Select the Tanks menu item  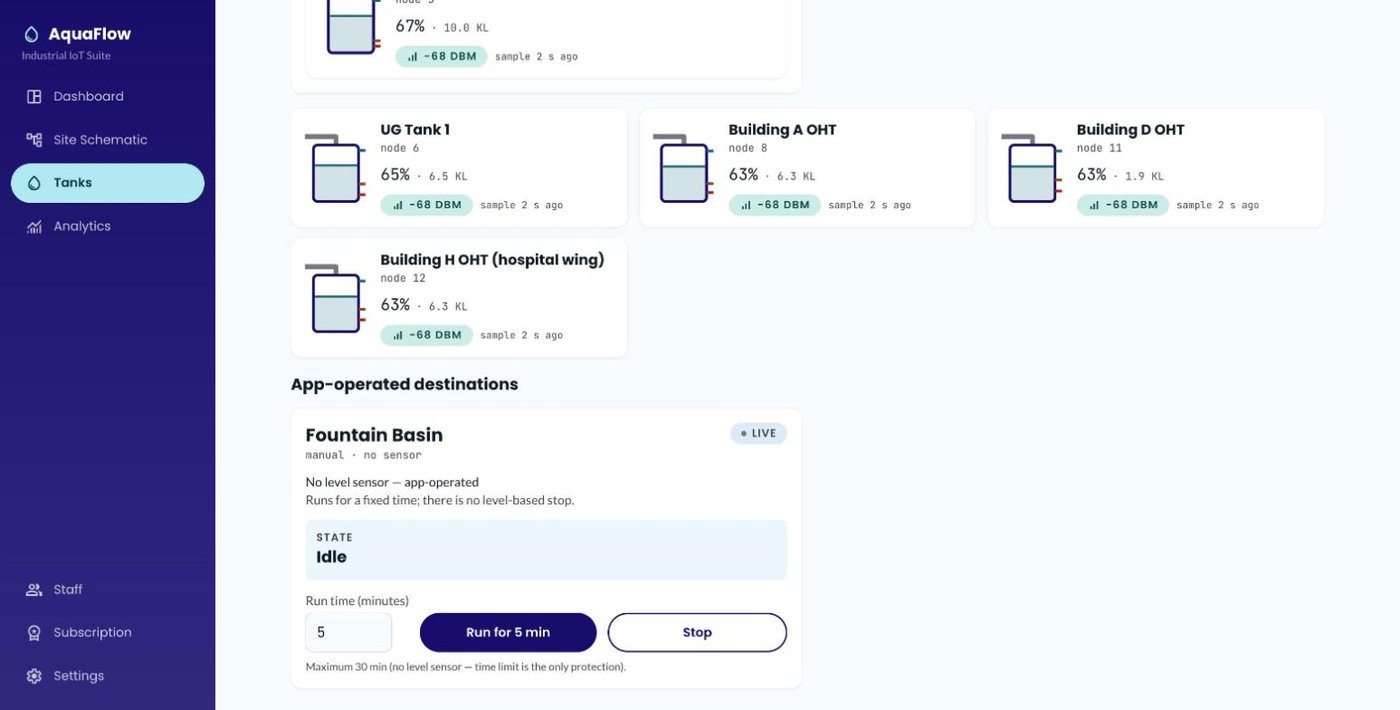coord(108,183)
